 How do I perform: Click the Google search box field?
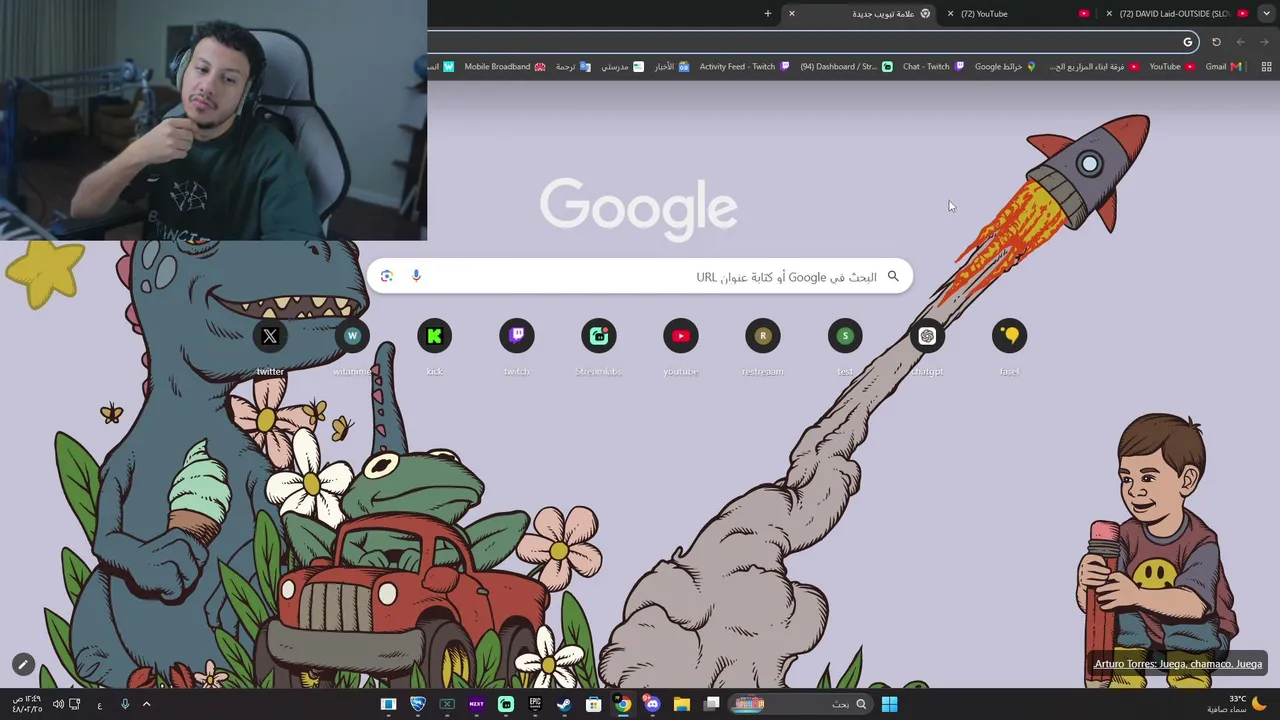click(640, 276)
